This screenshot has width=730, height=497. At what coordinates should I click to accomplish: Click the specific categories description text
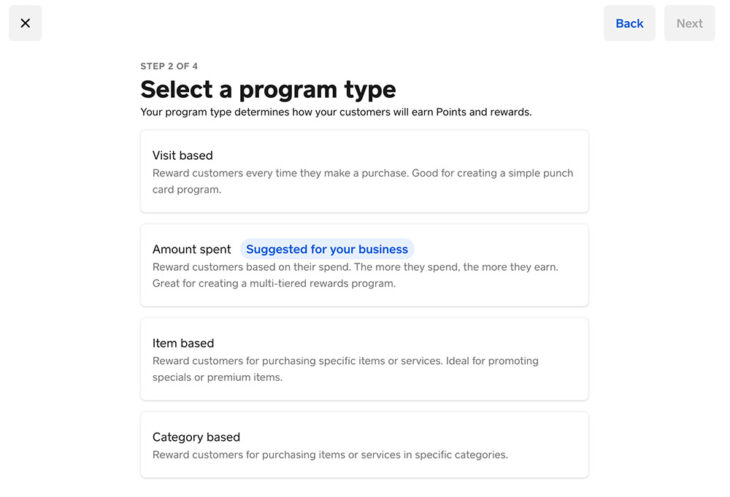pyautogui.click(x=330, y=455)
